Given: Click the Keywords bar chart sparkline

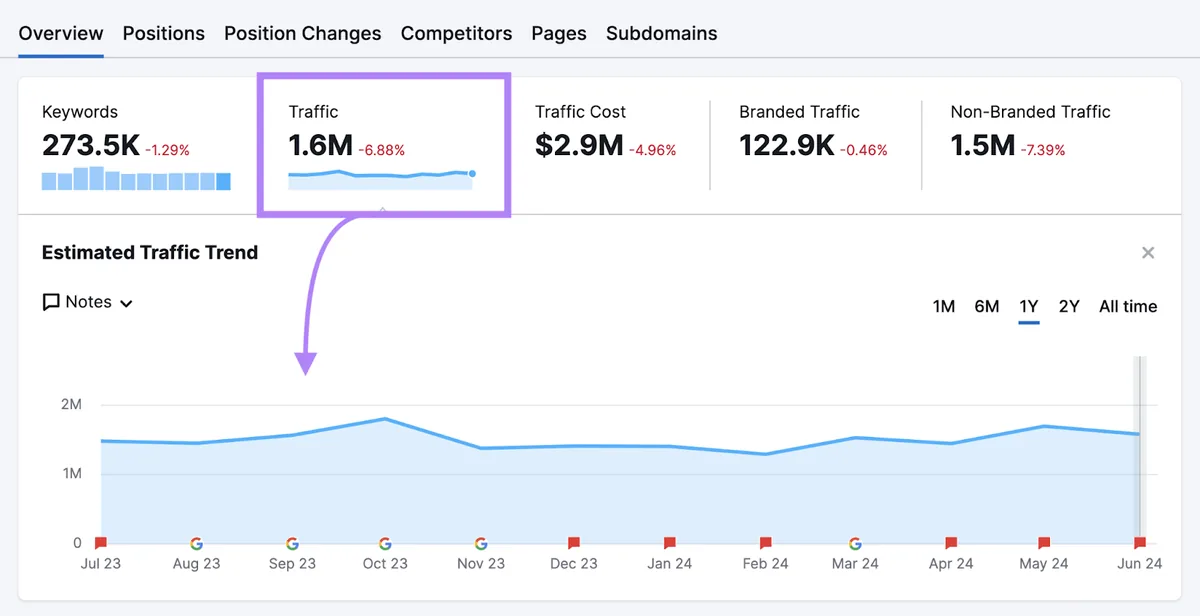Looking at the screenshot, I should [136, 179].
